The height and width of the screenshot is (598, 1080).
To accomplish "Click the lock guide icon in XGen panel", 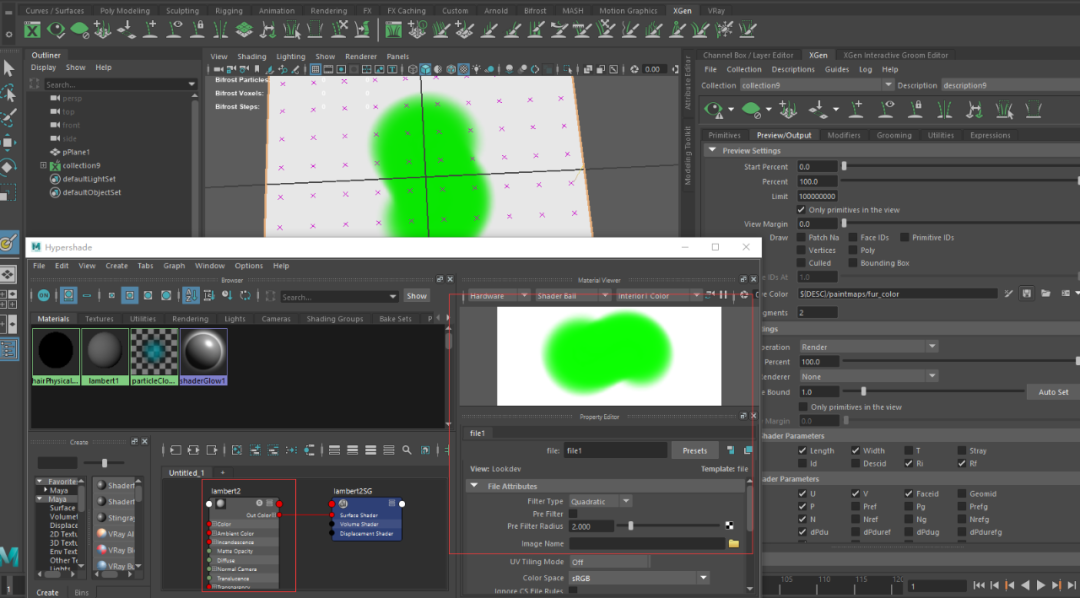I will pyautogui.click(x=915, y=109).
